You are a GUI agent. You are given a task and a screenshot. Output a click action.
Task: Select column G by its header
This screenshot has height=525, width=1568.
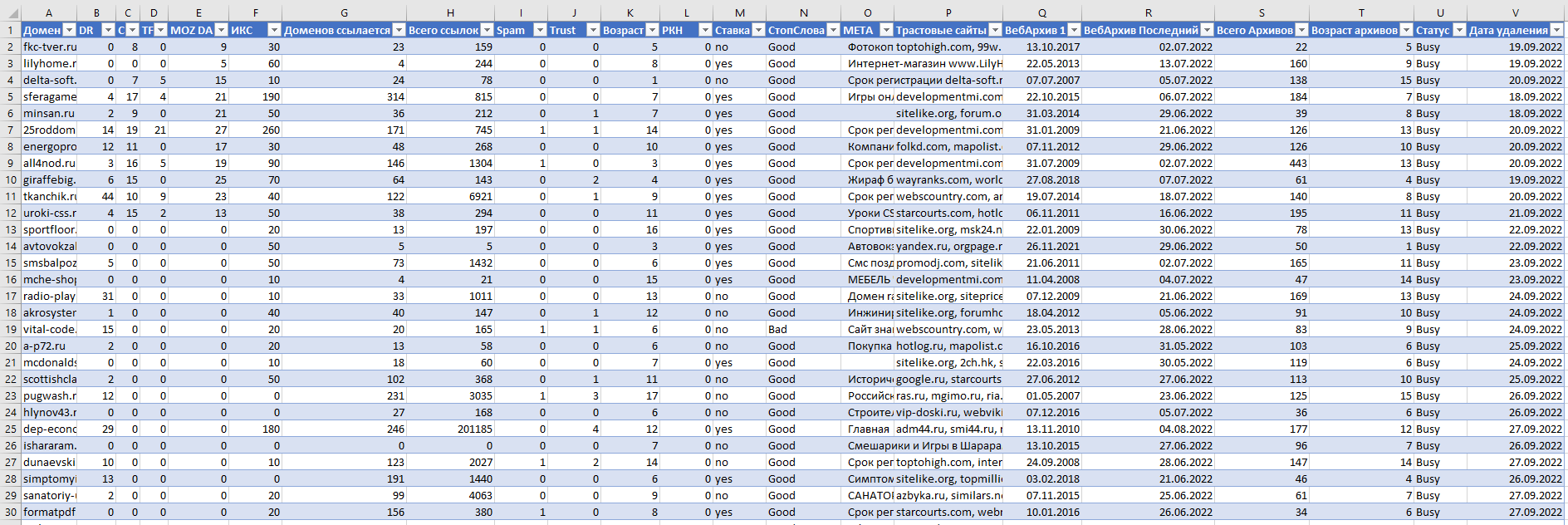[x=344, y=12]
